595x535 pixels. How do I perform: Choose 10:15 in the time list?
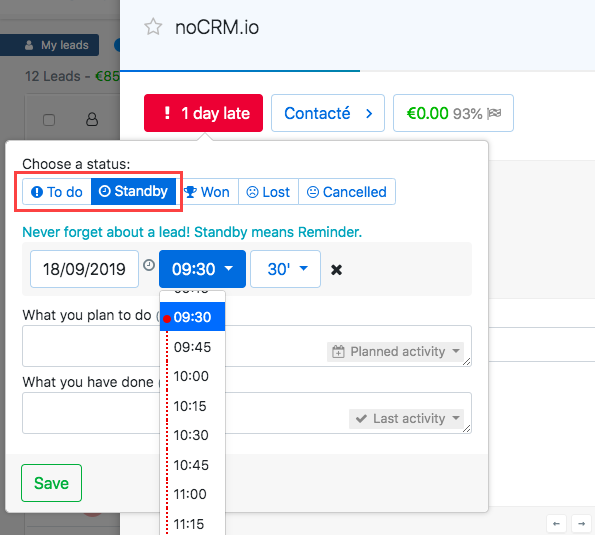[192, 406]
